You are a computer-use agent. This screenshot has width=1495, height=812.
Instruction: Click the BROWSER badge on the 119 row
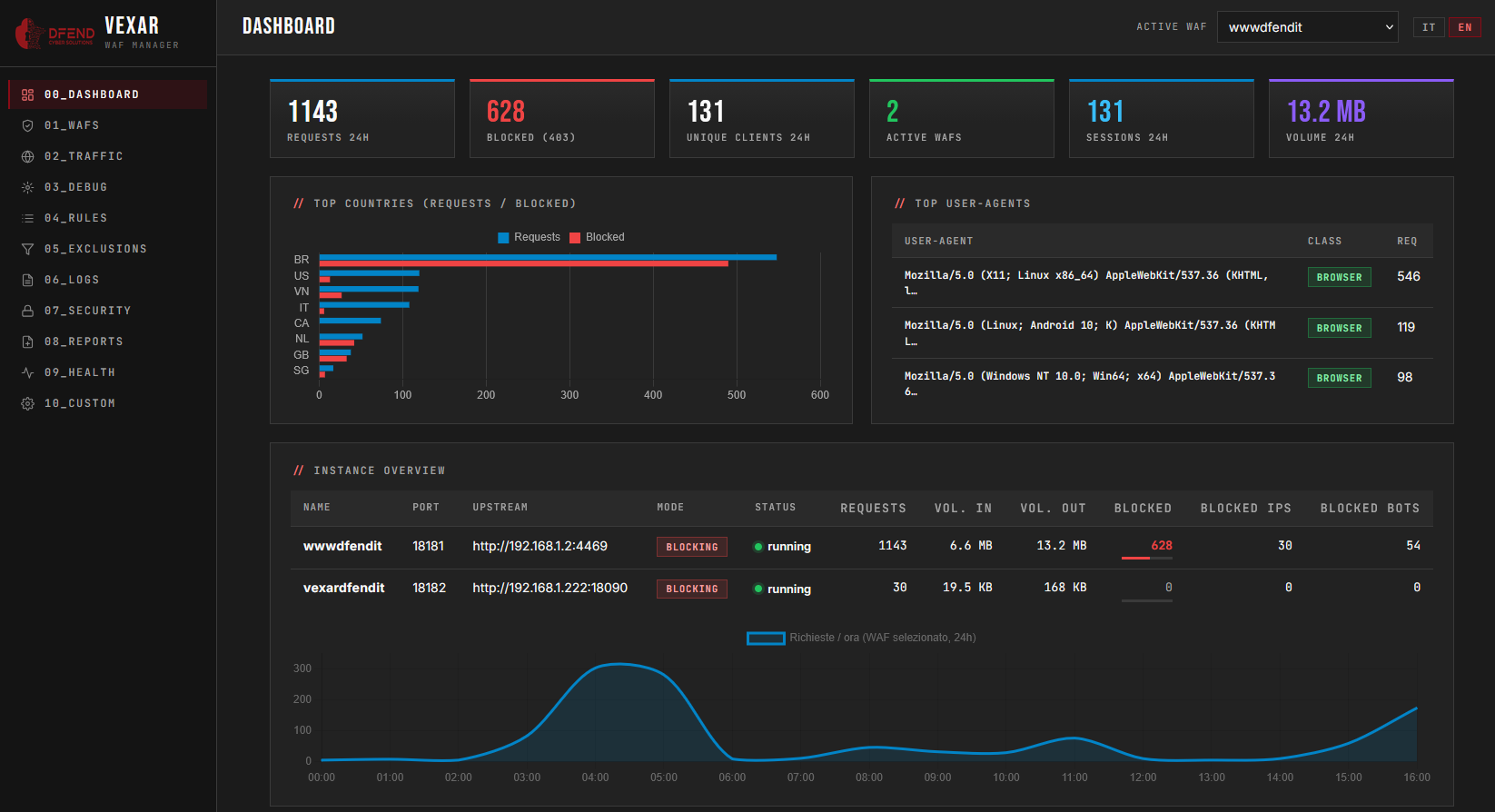[x=1340, y=328]
